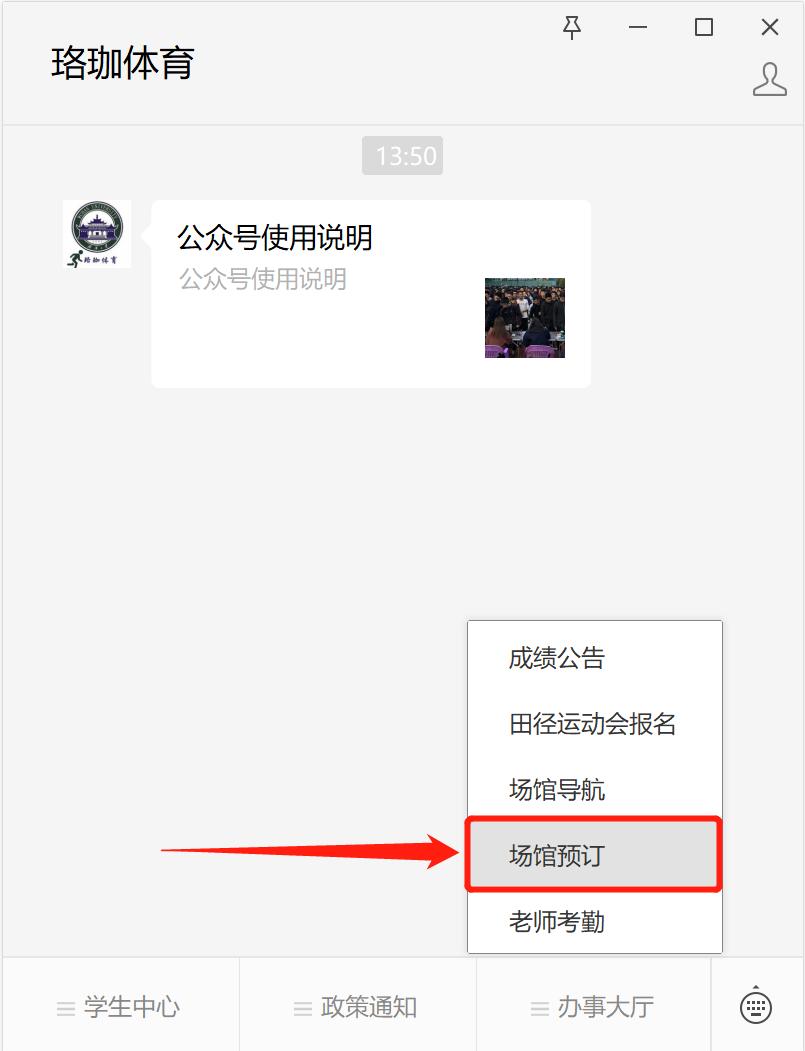Select 老师考勤 from the popup menu

[595, 920]
